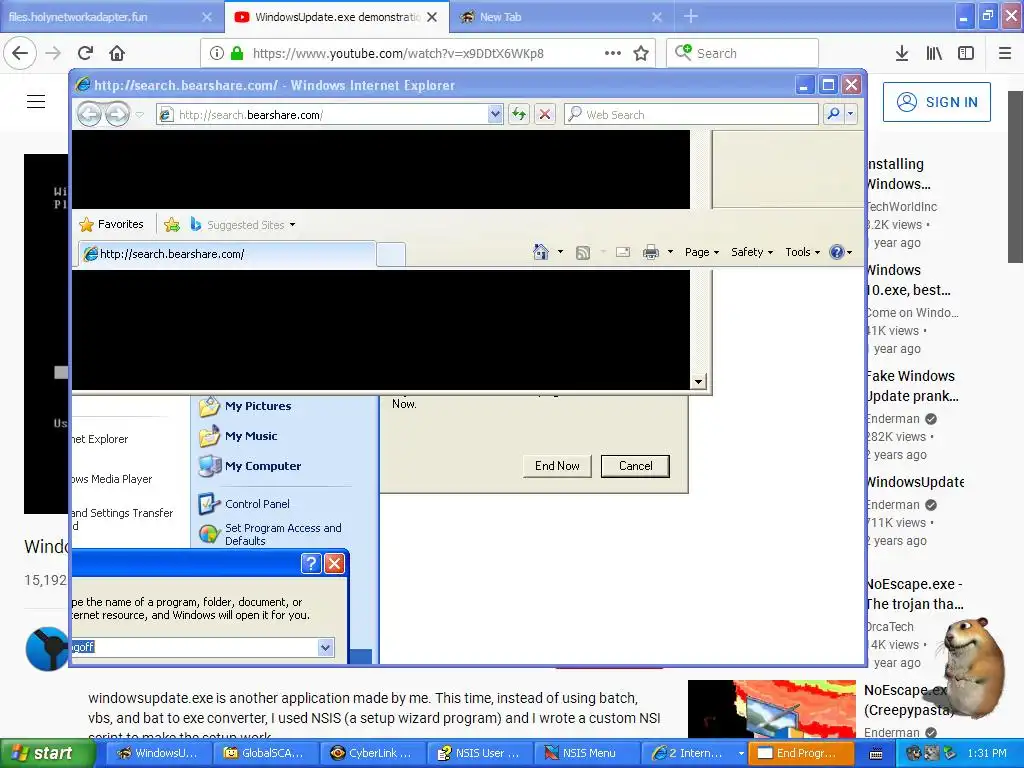
Task: Open the IE Tools menu
Action: [x=802, y=252]
